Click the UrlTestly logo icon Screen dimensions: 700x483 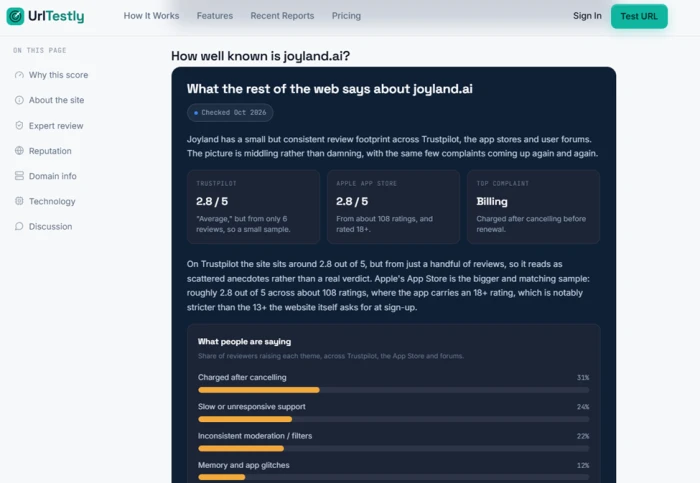tap(15, 16)
